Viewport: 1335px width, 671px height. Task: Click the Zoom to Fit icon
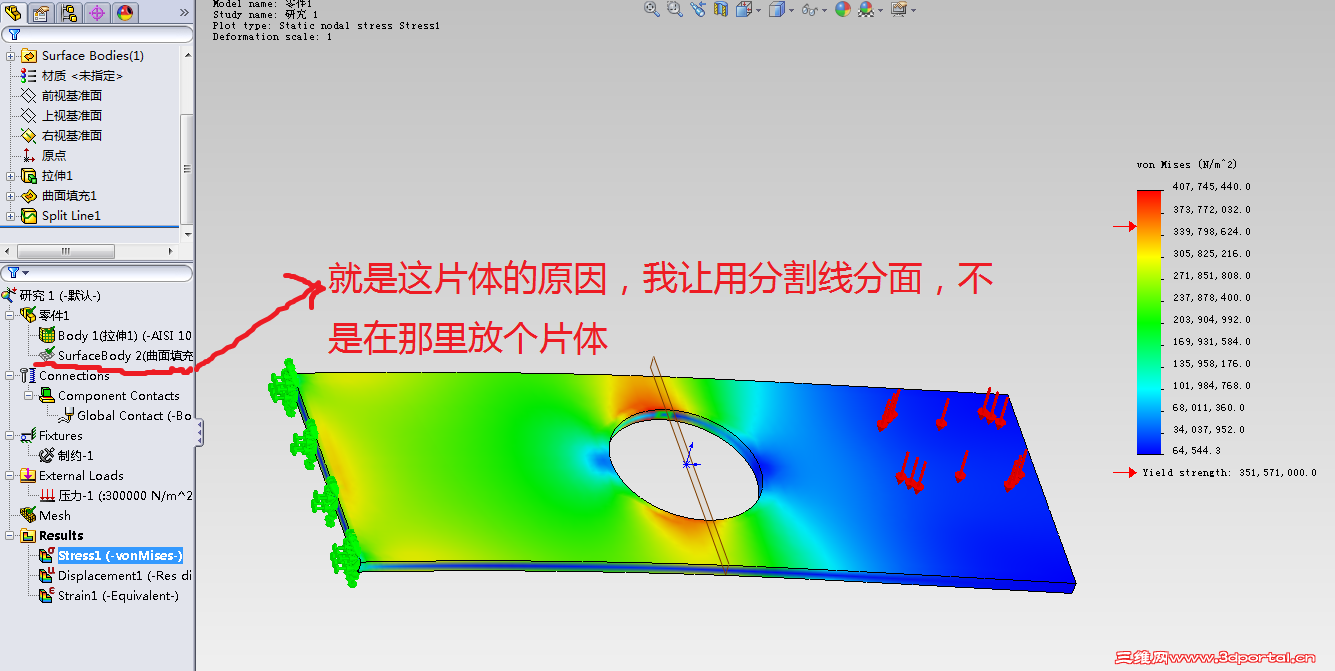652,9
